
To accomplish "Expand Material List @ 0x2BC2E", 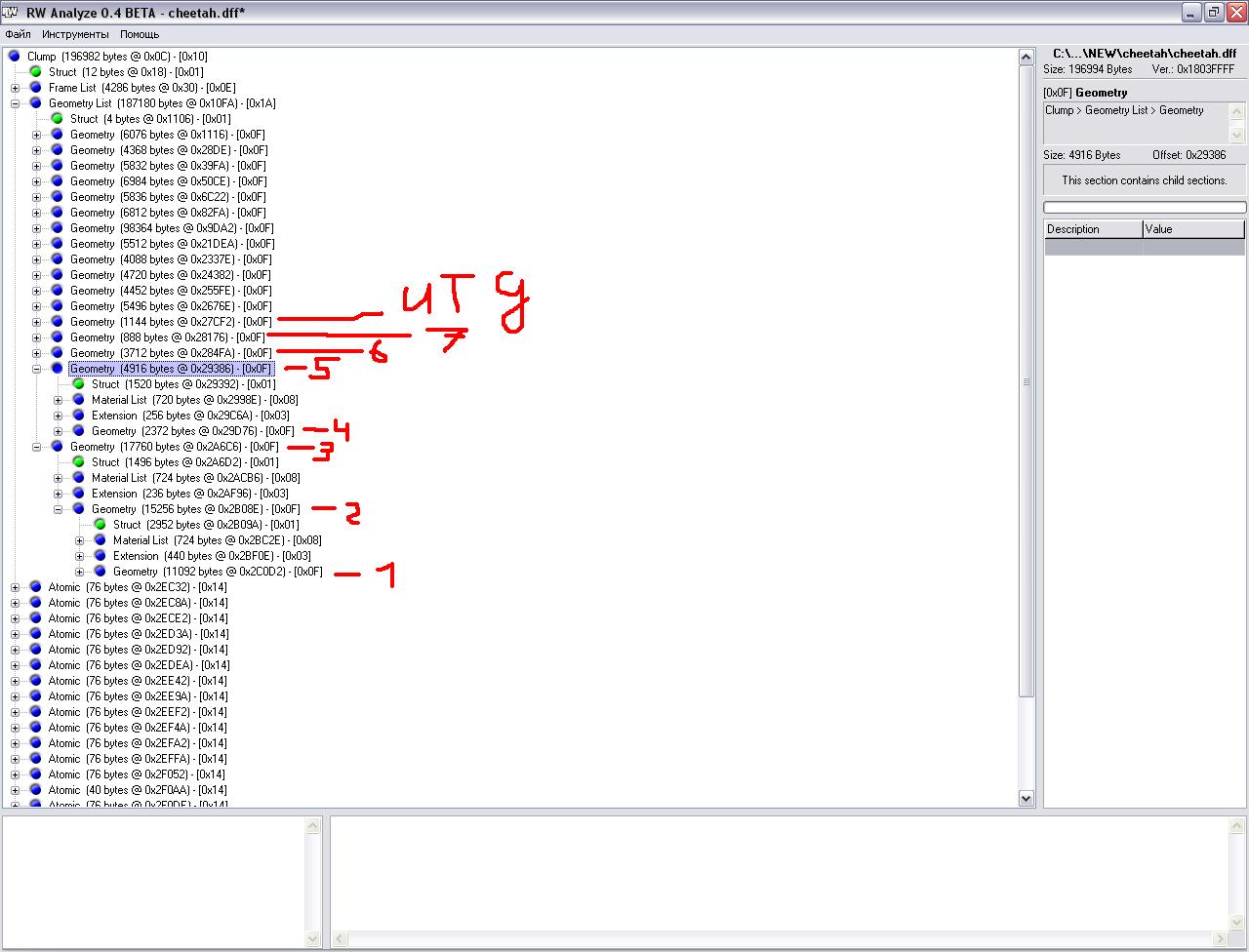I will [79, 540].
